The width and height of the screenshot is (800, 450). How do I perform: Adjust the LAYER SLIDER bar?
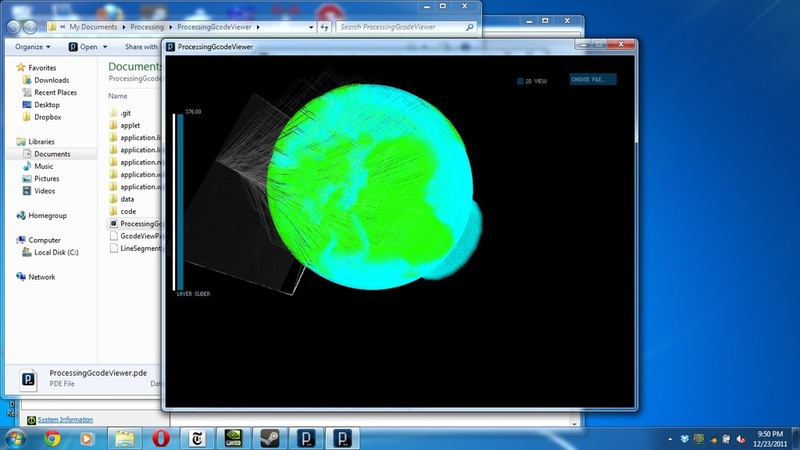coord(178,202)
